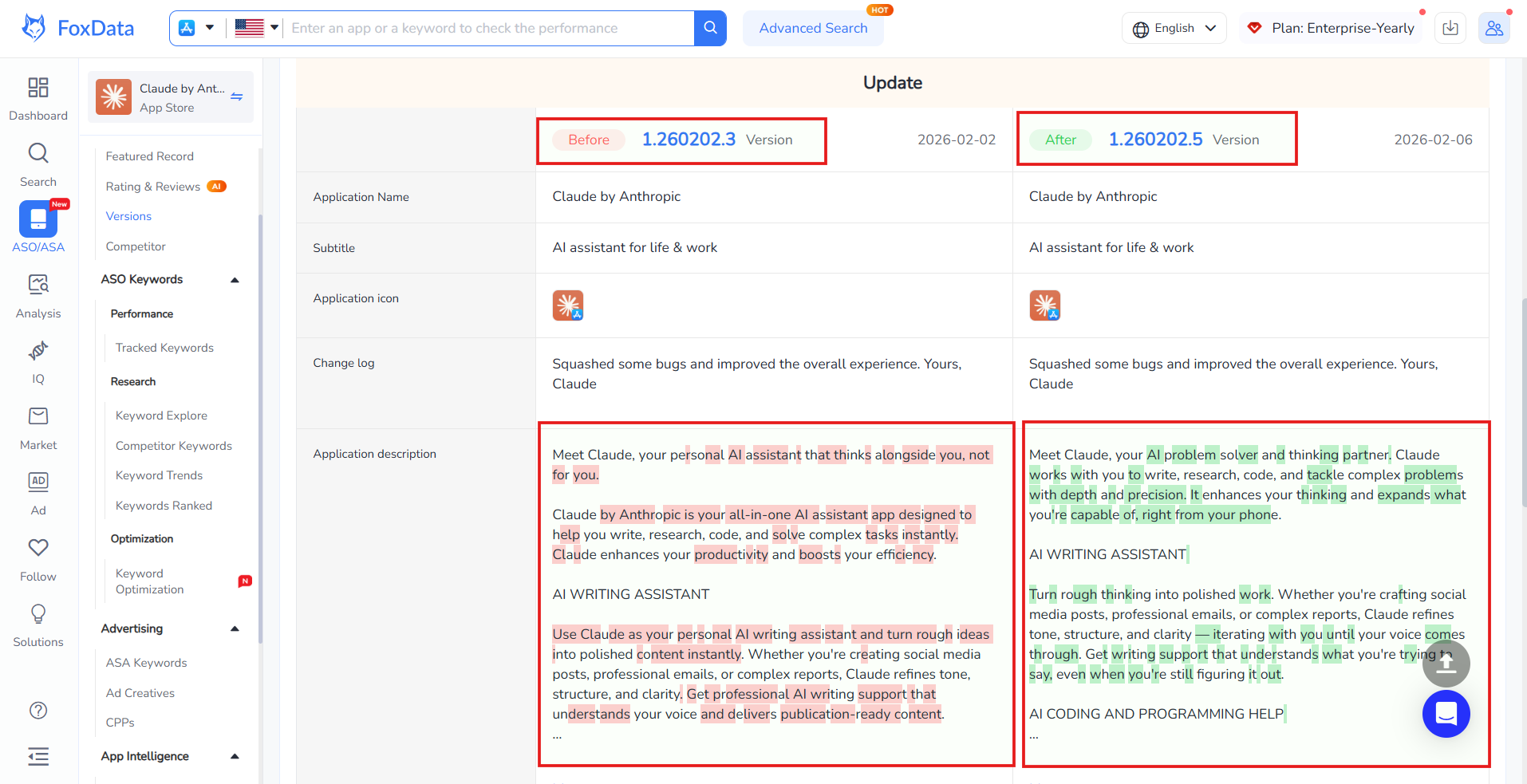Click the scroll-to-top arrow button
Viewport: 1527px width, 784px height.
1446,664
